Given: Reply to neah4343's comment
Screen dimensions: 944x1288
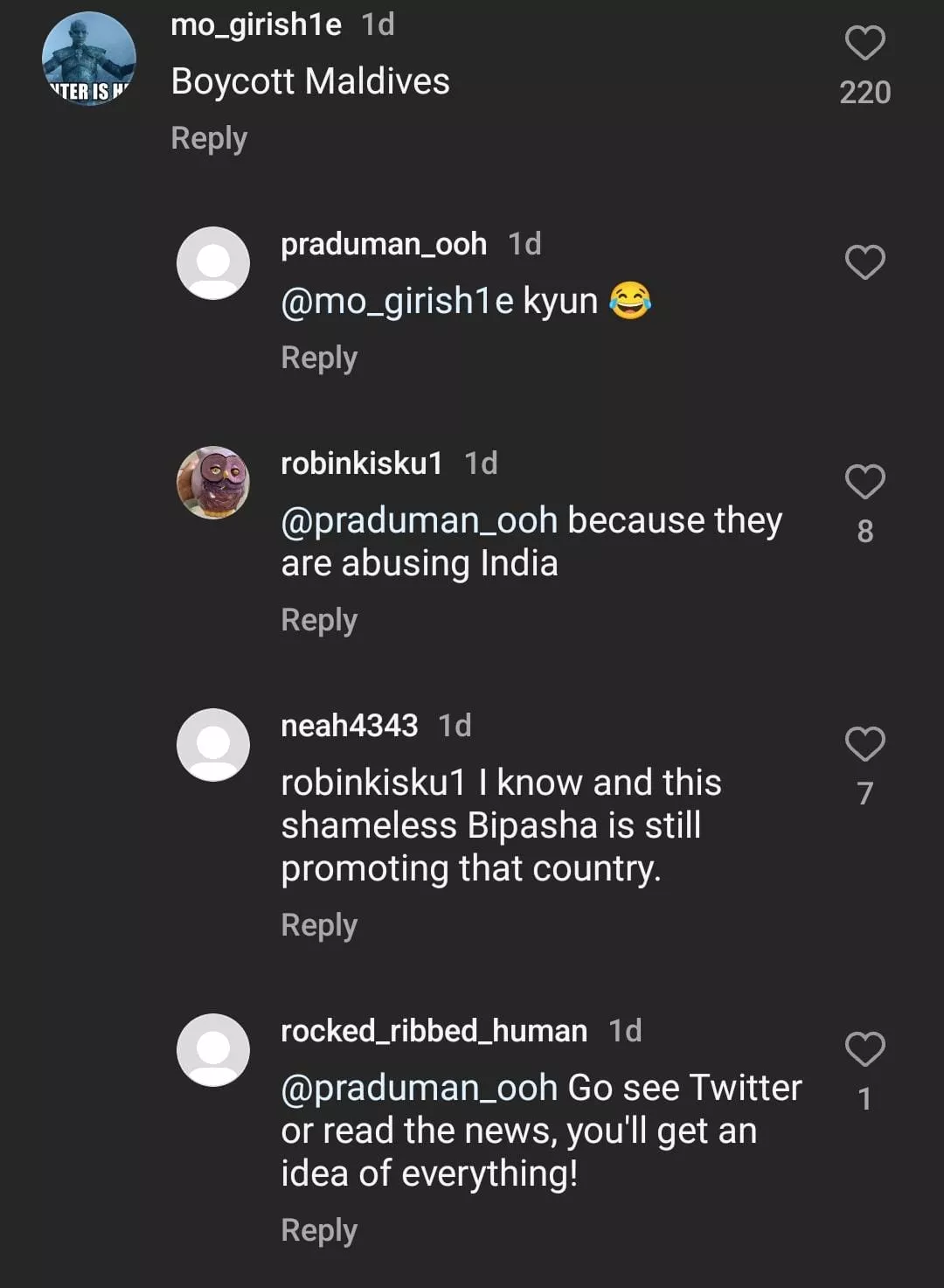Looking at the screenshot, I should click(319, 925).
